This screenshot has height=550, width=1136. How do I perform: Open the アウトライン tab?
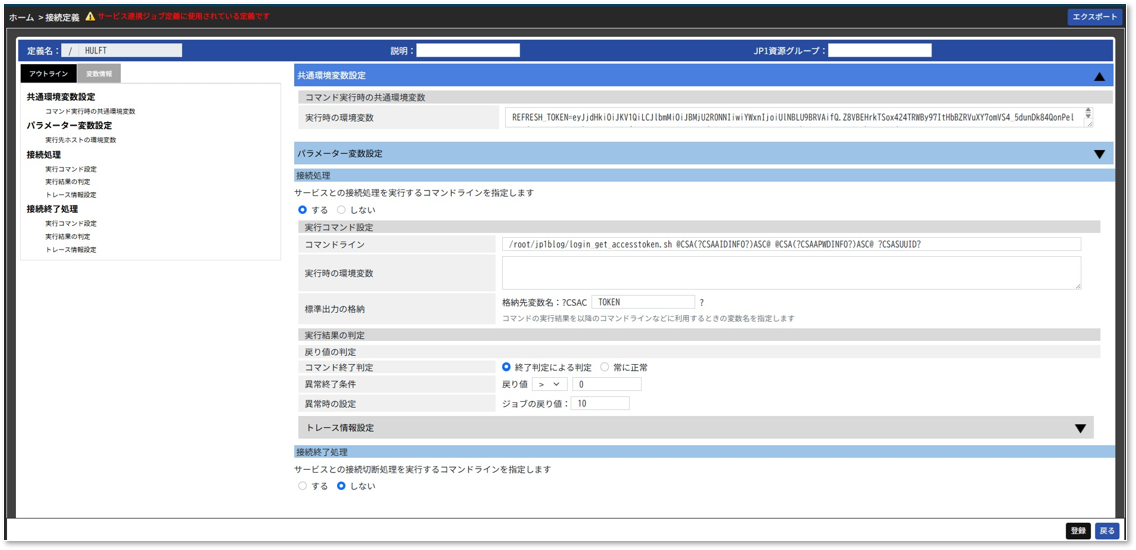pyautogui.click(x=49, y=73)
